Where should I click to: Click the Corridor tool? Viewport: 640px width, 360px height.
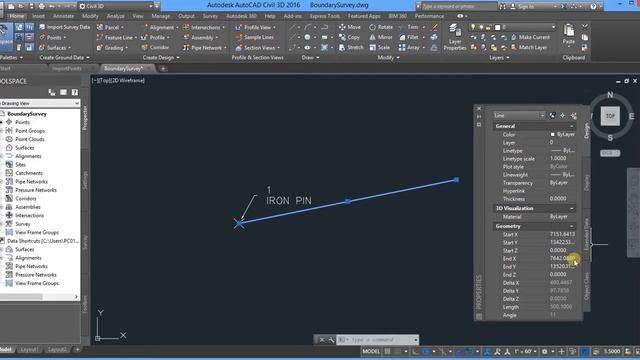click(156, 47)
